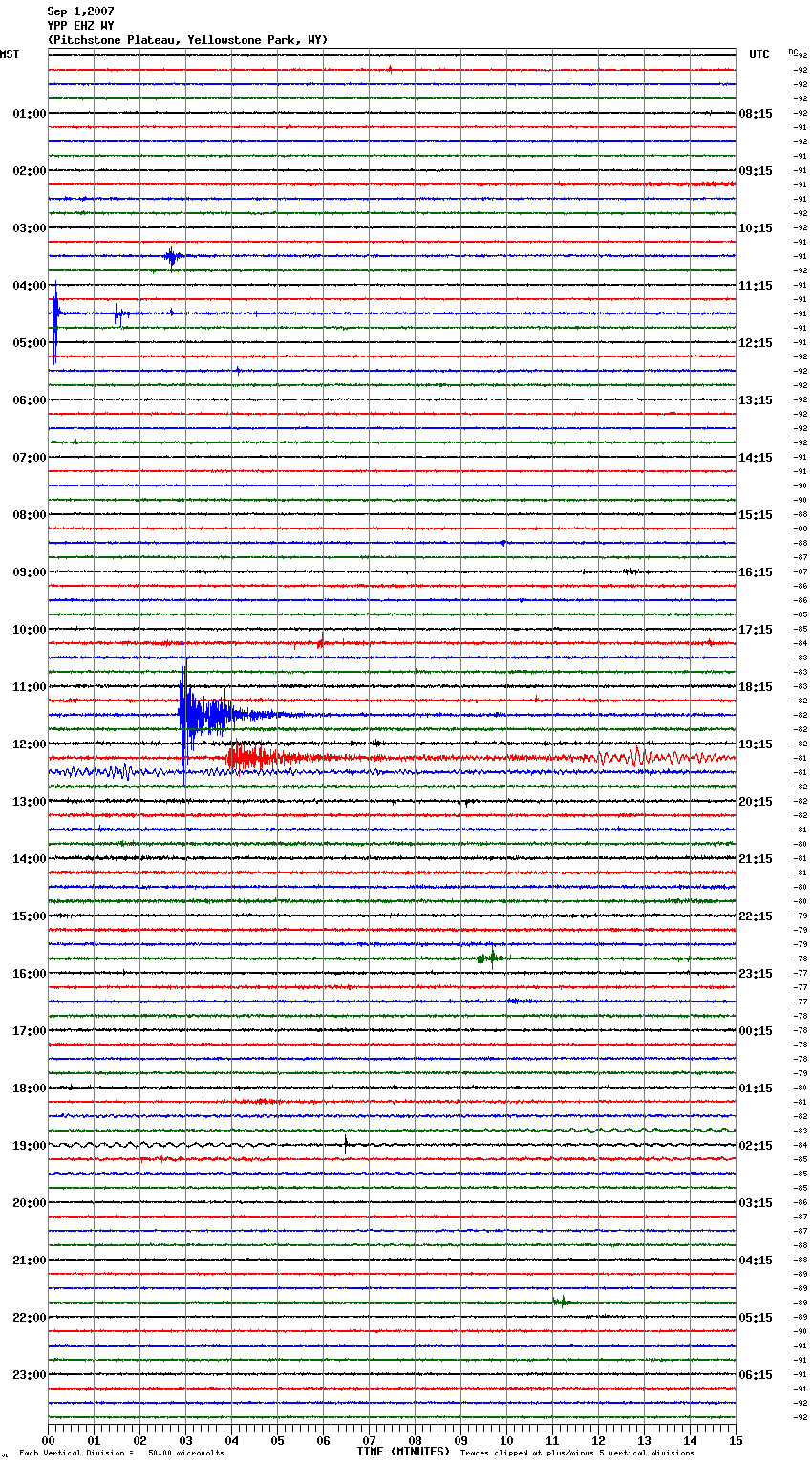Click the 03:00 MST time label
The image size is (812, 1466).
[30, 228]
